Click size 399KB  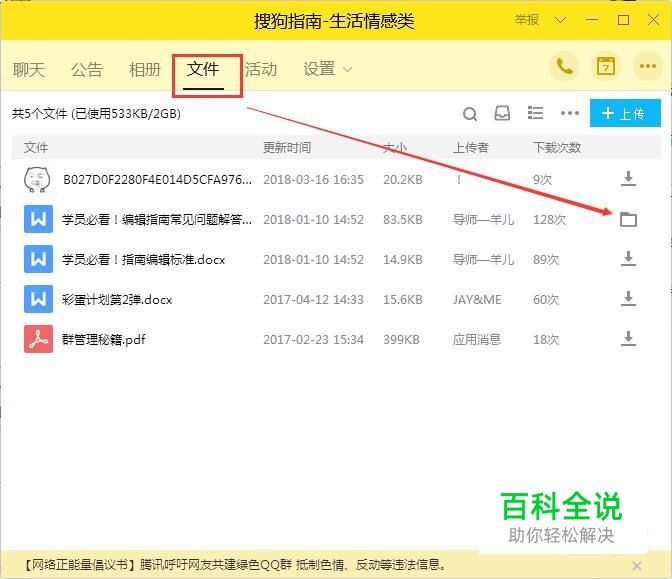(x=401, y=339)
